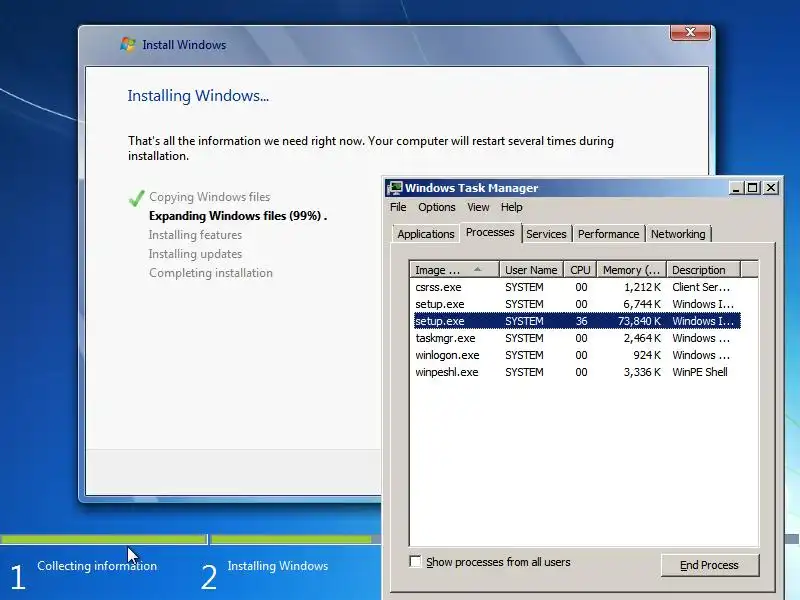
Task: Open the Help menu in Task Manager
Action: [x=511, y=207]
